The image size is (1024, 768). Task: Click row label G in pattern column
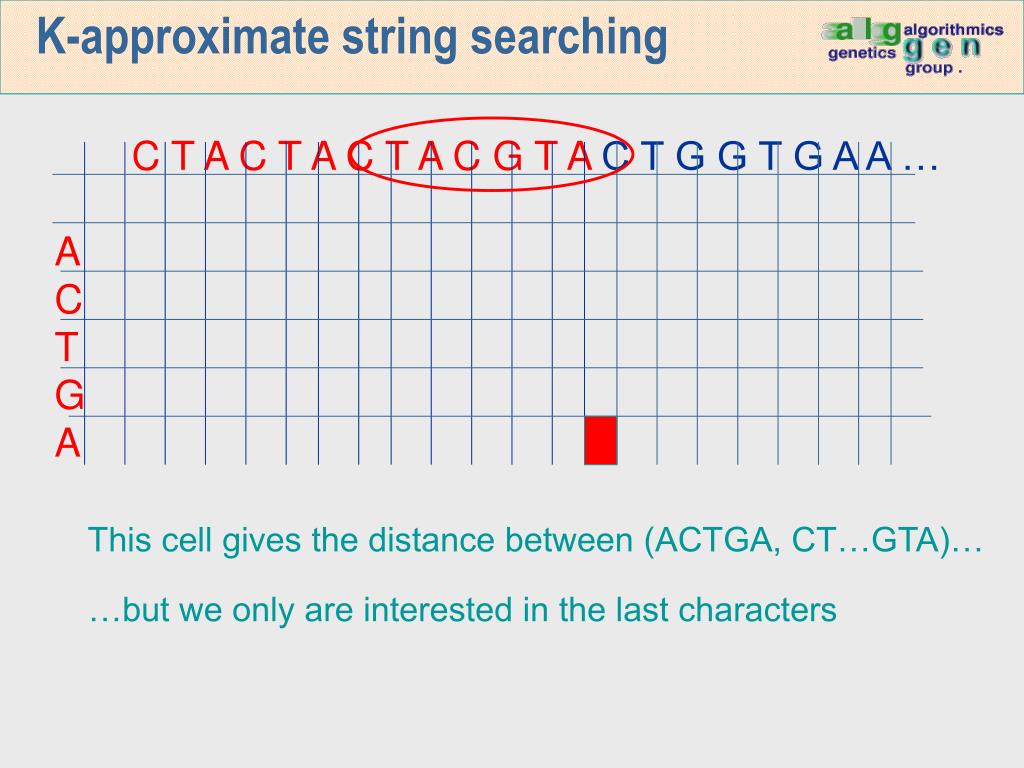[69, 396]
